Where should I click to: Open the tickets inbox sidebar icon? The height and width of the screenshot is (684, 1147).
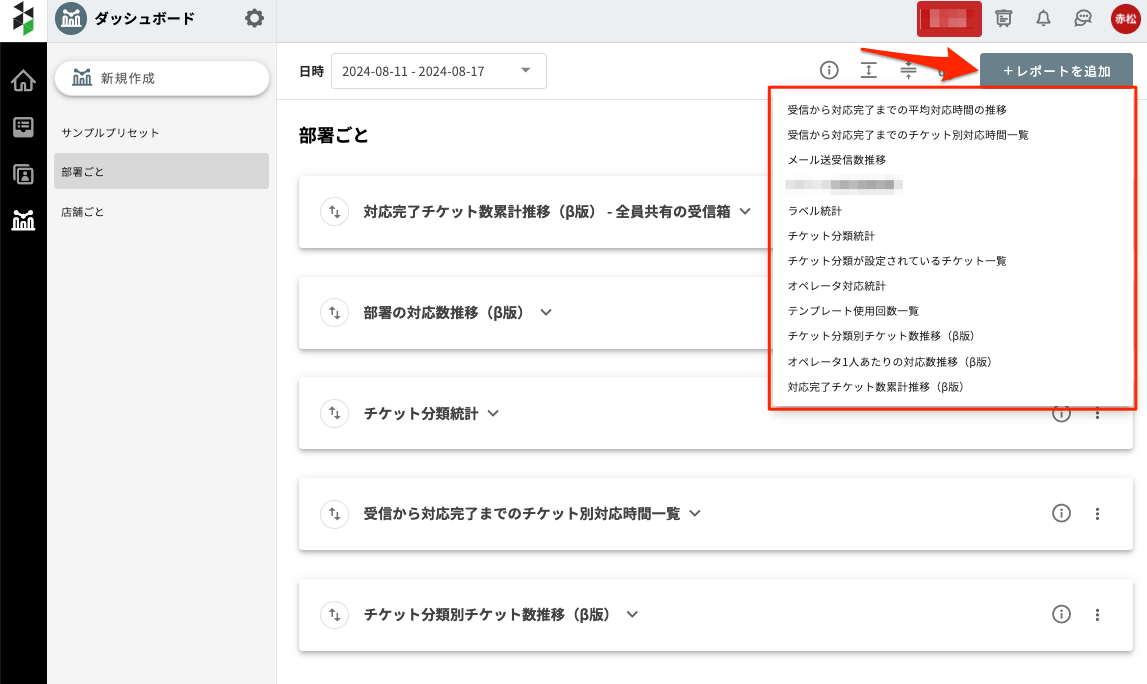tap(23, 127)
